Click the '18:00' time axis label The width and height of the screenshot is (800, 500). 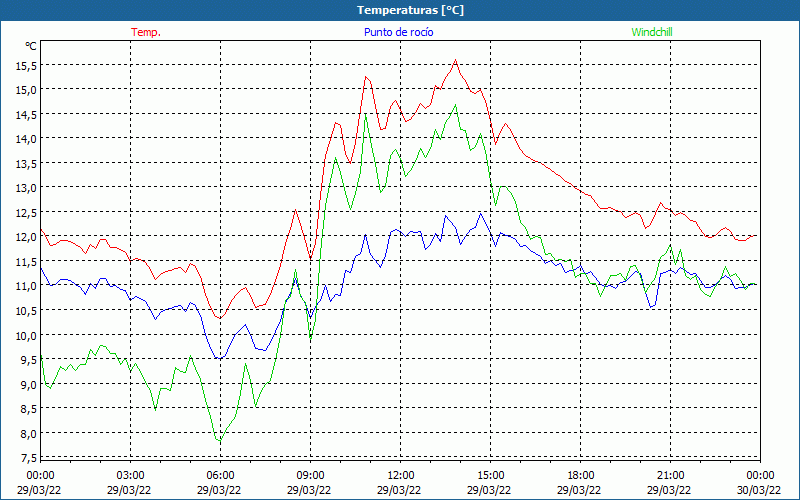[x=581, y=476]
